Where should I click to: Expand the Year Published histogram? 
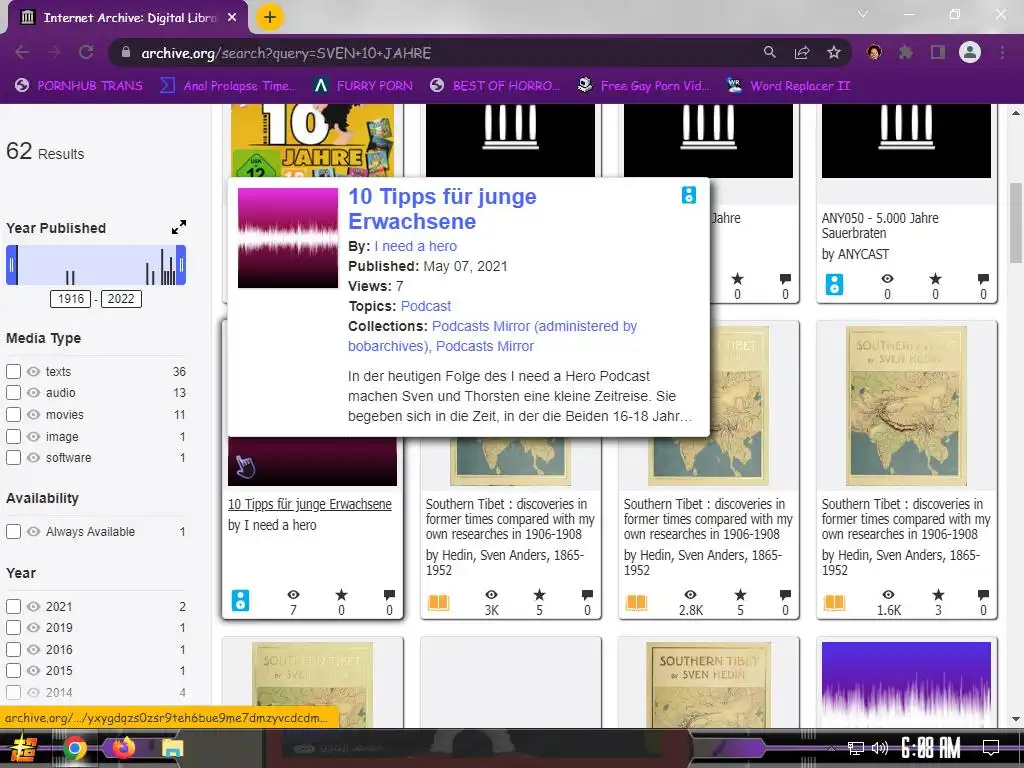pos(179,227)
